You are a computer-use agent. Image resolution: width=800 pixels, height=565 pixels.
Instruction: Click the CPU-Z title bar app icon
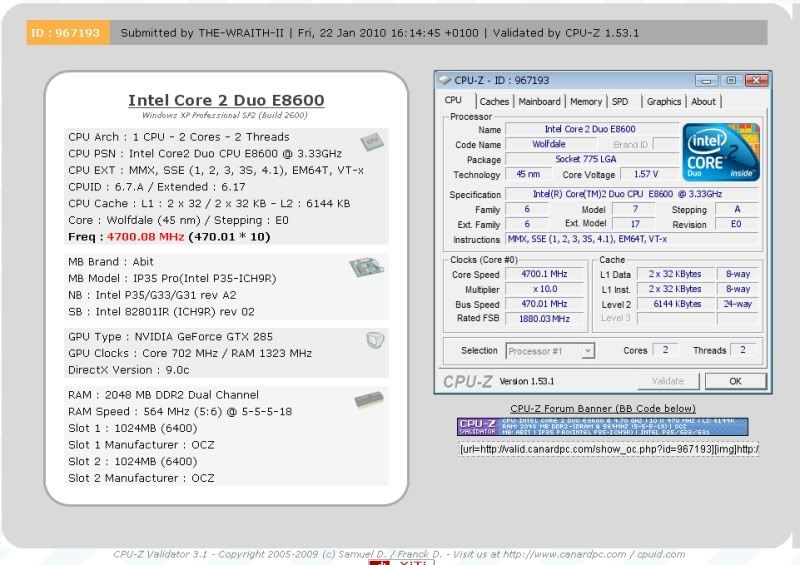pyautogui.click(x=445, y=80)
